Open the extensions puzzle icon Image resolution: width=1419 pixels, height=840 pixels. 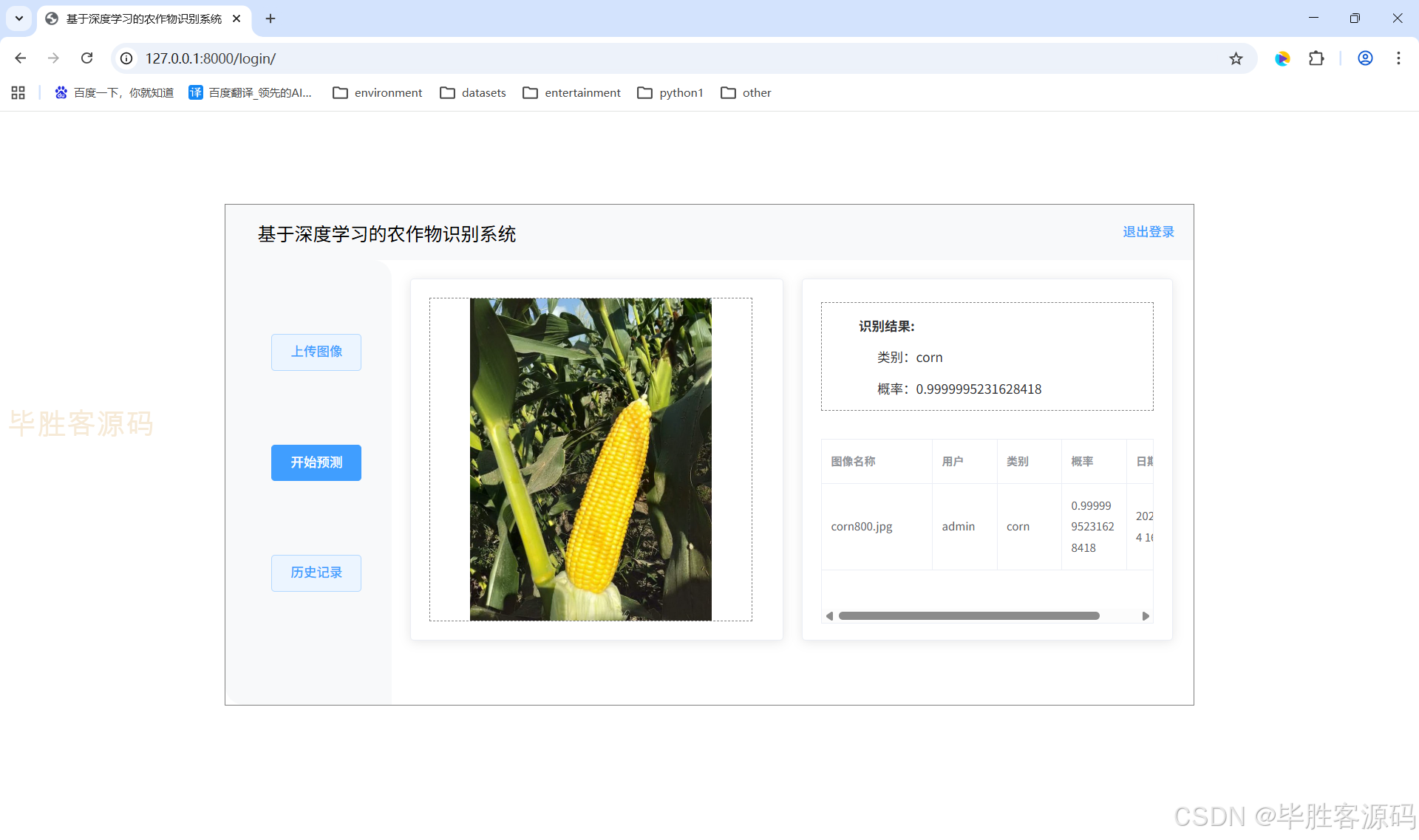1316,58
